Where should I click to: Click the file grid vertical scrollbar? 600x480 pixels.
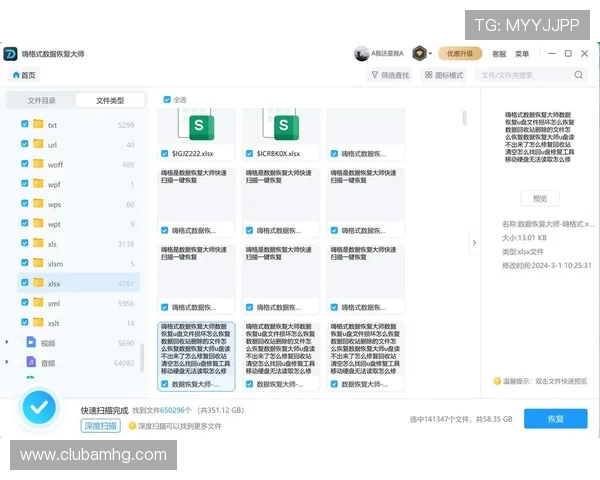pyautogui.click(x=465, y=118)
